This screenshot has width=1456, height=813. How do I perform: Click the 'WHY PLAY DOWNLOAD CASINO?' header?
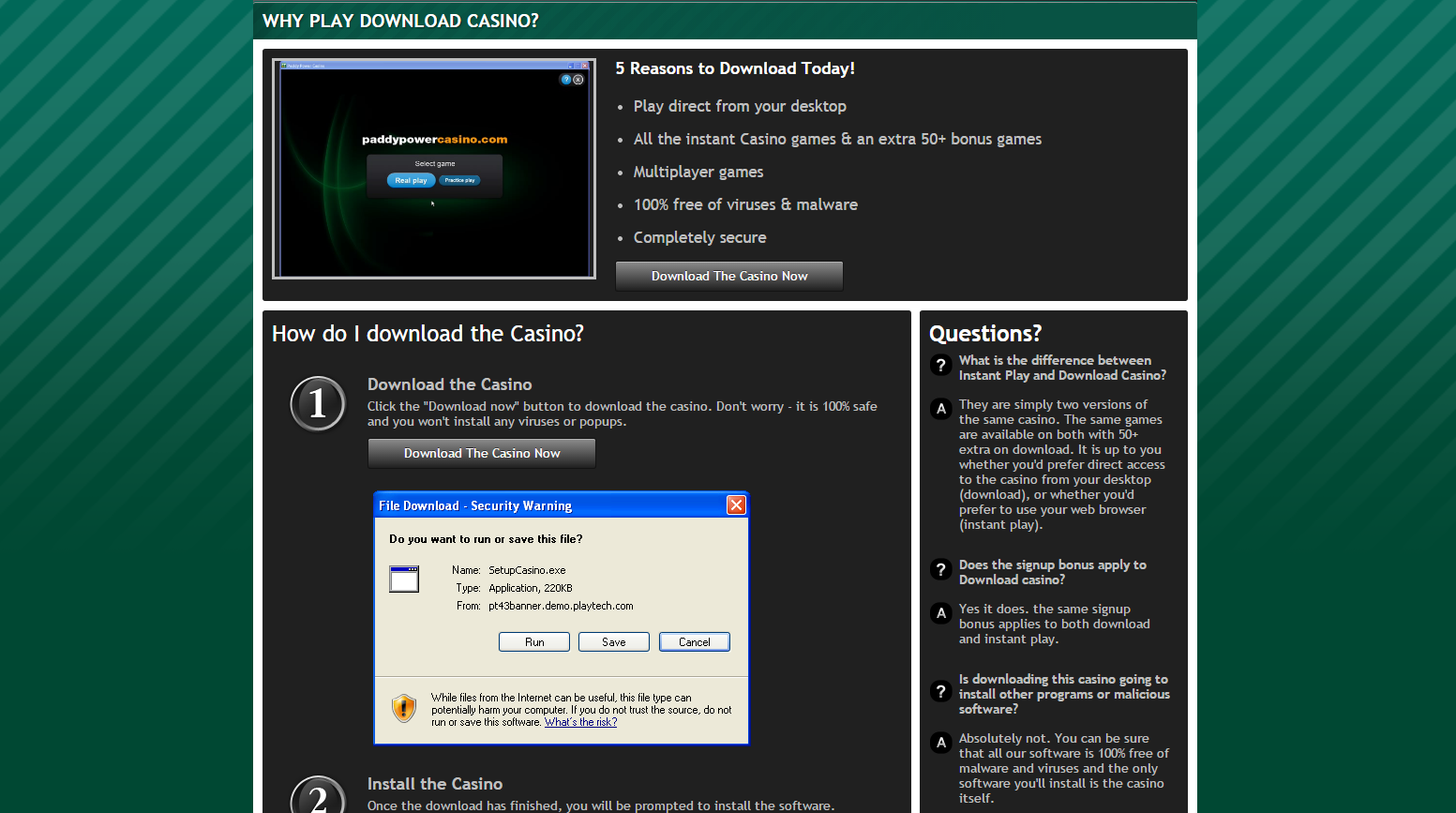[400, 21]
